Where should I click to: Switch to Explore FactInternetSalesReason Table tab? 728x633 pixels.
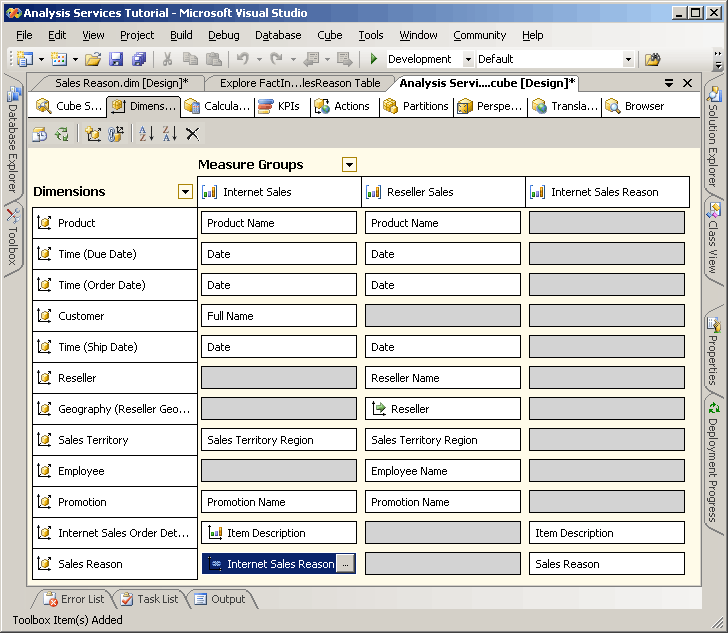tap(300, 83)
